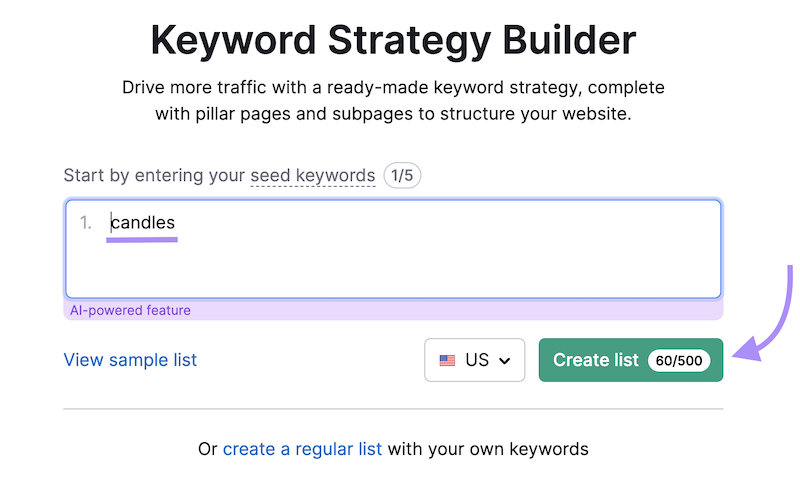800x487 pixels.
Task: Click the purple underline beneath candles
Action: (142, 240)
